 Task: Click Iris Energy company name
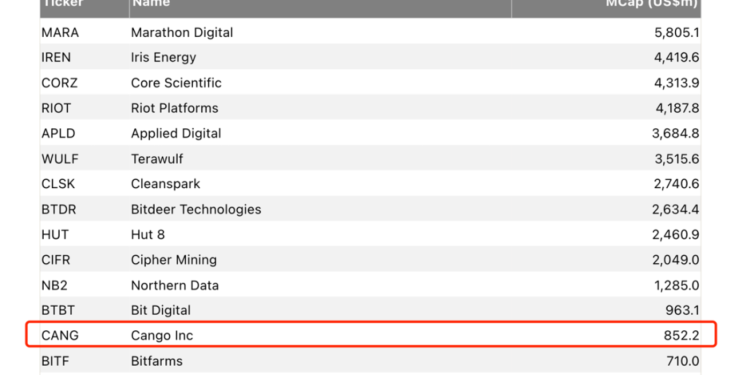(163, 58)
